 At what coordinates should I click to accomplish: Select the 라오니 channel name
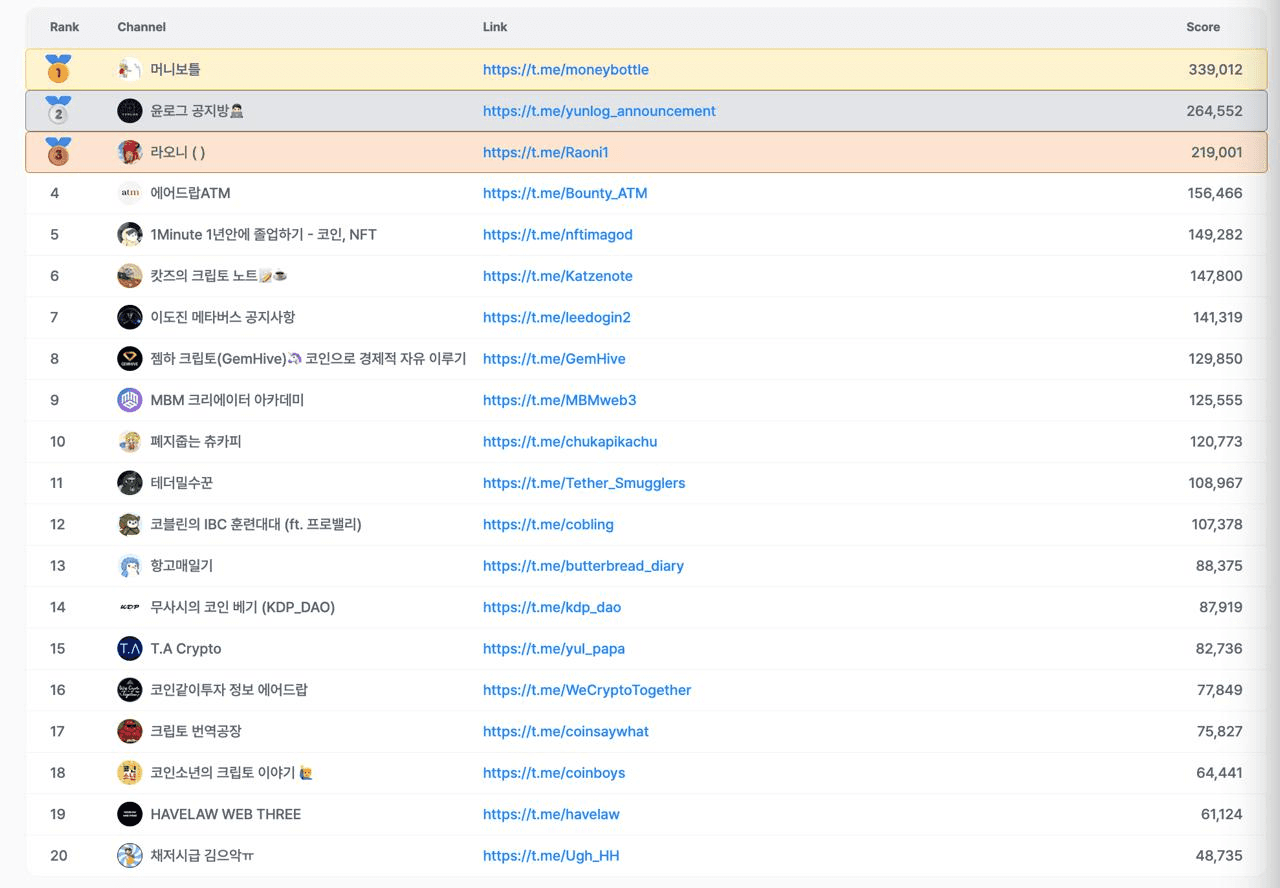coord(177,152)
